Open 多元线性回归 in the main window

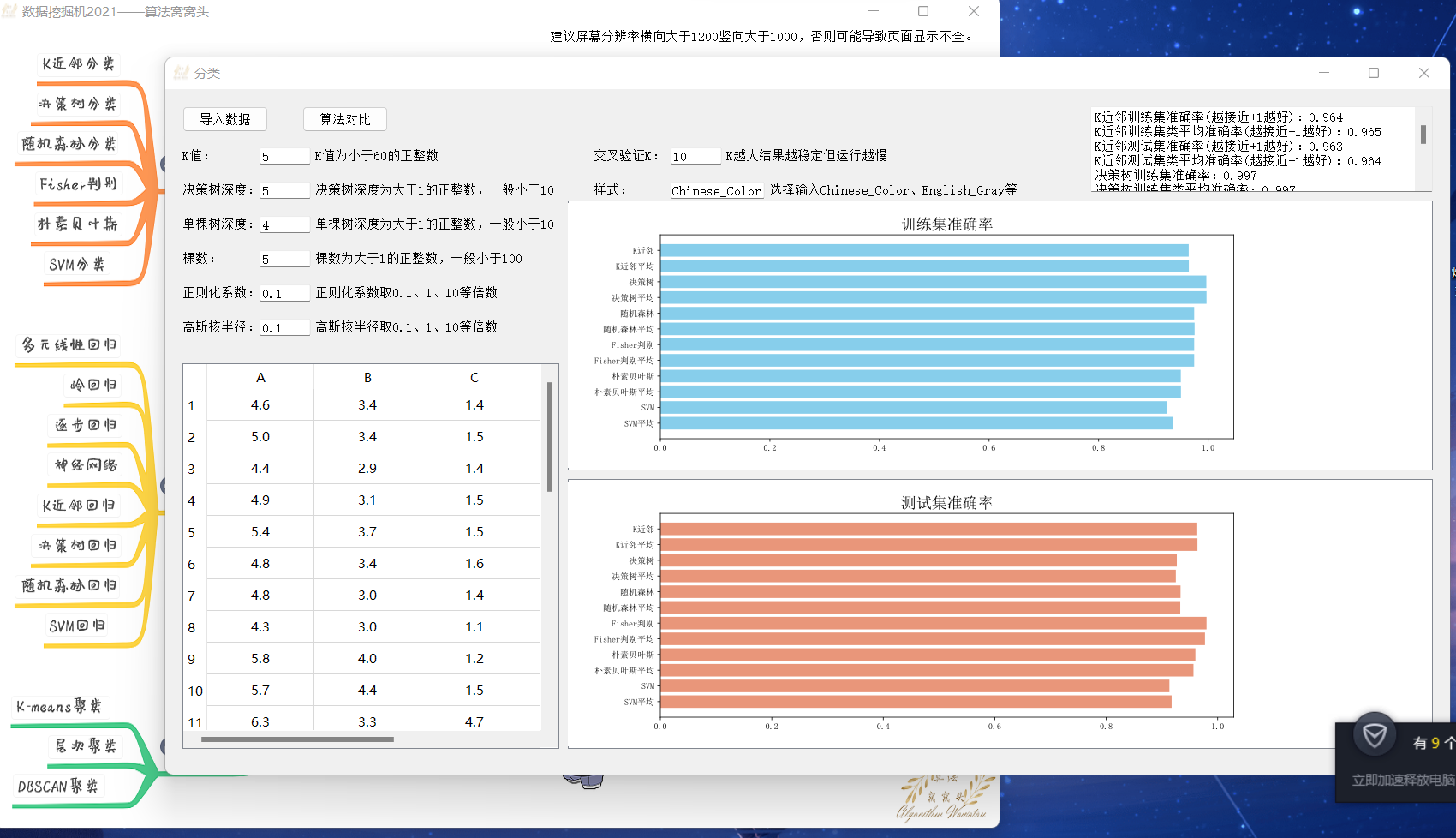point(69,344)
